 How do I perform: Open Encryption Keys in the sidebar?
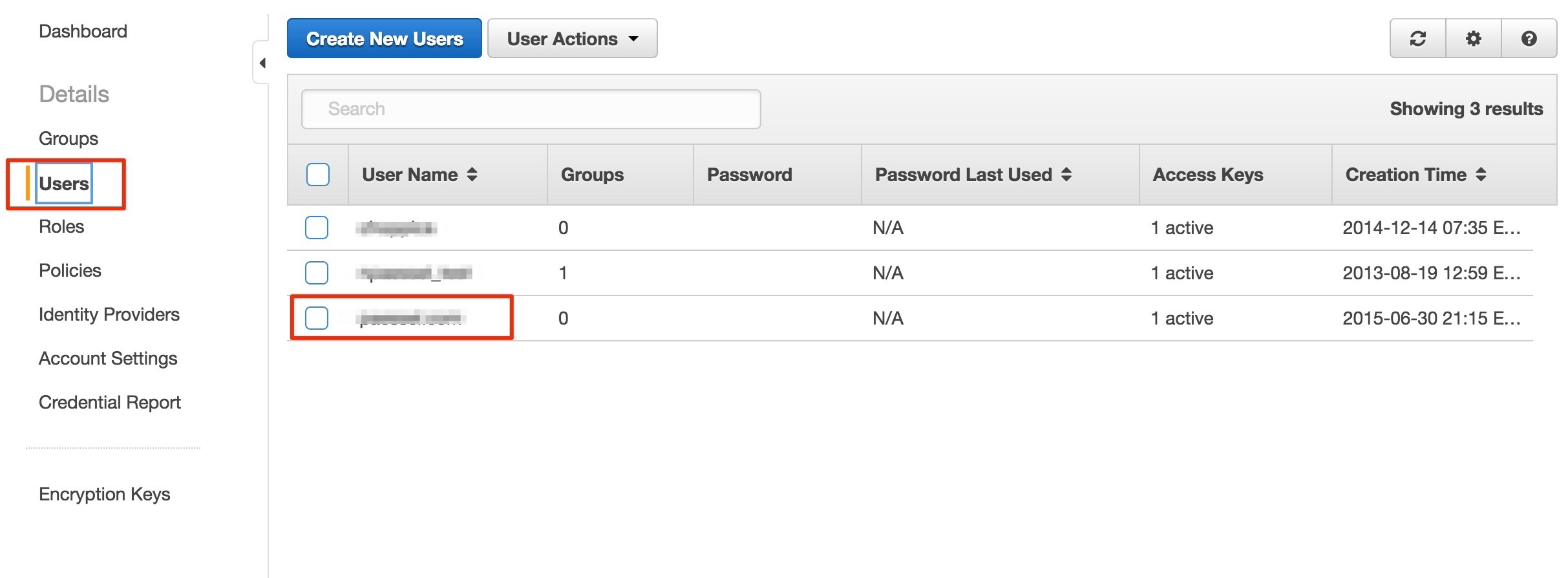[x=105, y=494]
